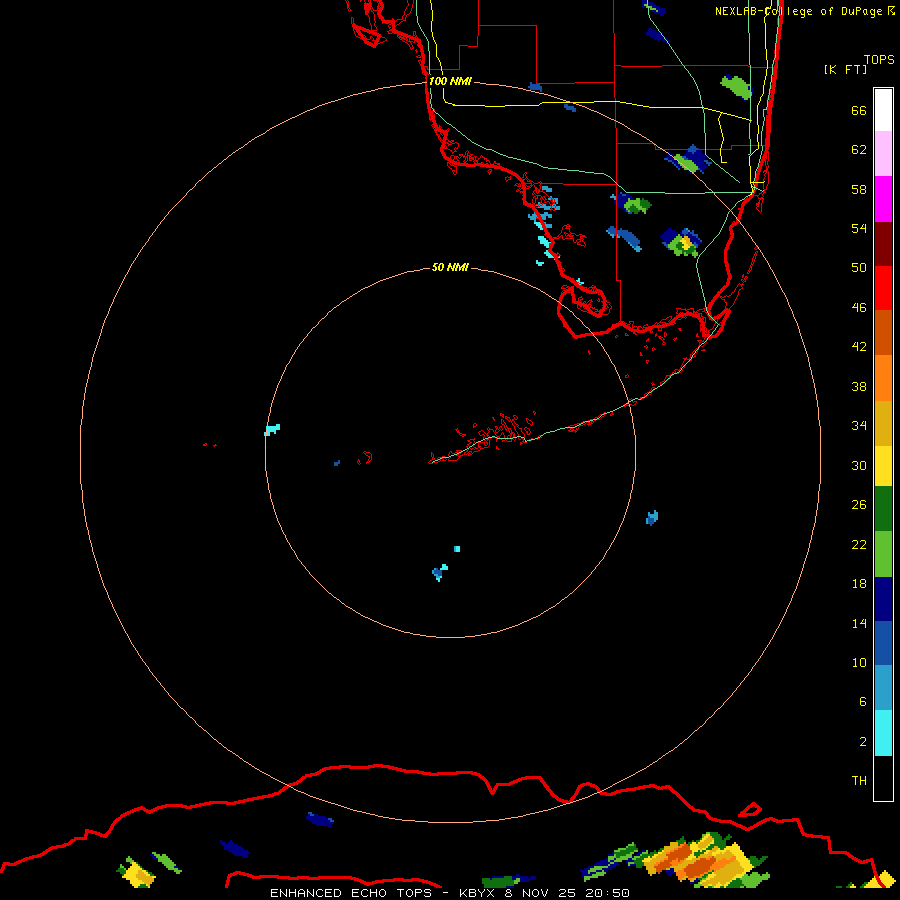Click the "50" legend scale label
The image size is (900, 900).
[x=859, y=267]
